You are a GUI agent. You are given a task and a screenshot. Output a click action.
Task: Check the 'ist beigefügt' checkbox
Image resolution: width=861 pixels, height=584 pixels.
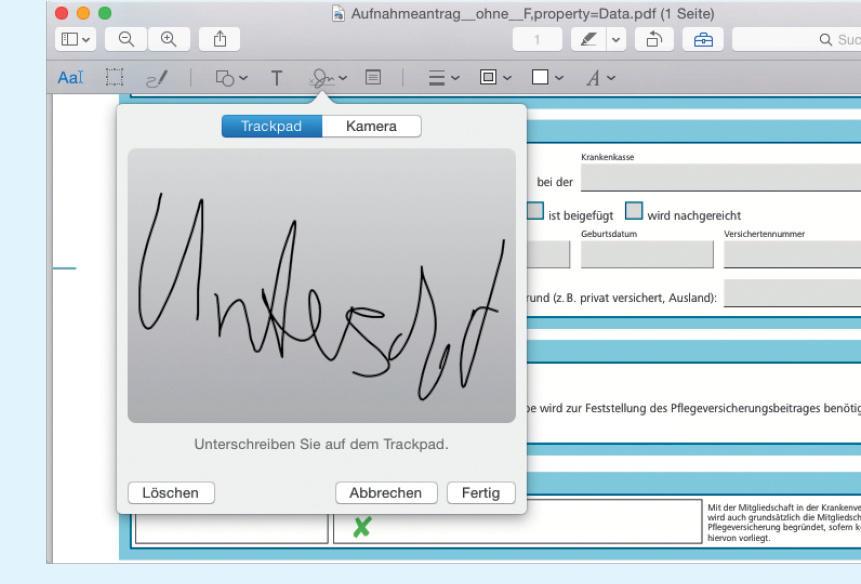pyautogui.click(x=535, y=211)
